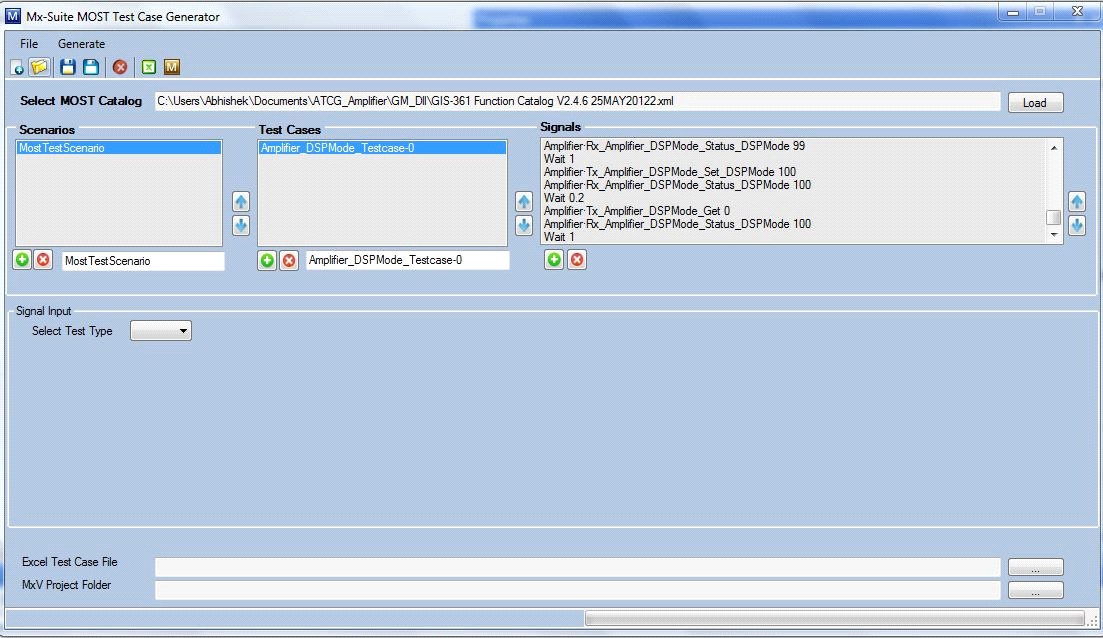
Task: Click the new document icon in the toolbar
Action: (17, 68)
